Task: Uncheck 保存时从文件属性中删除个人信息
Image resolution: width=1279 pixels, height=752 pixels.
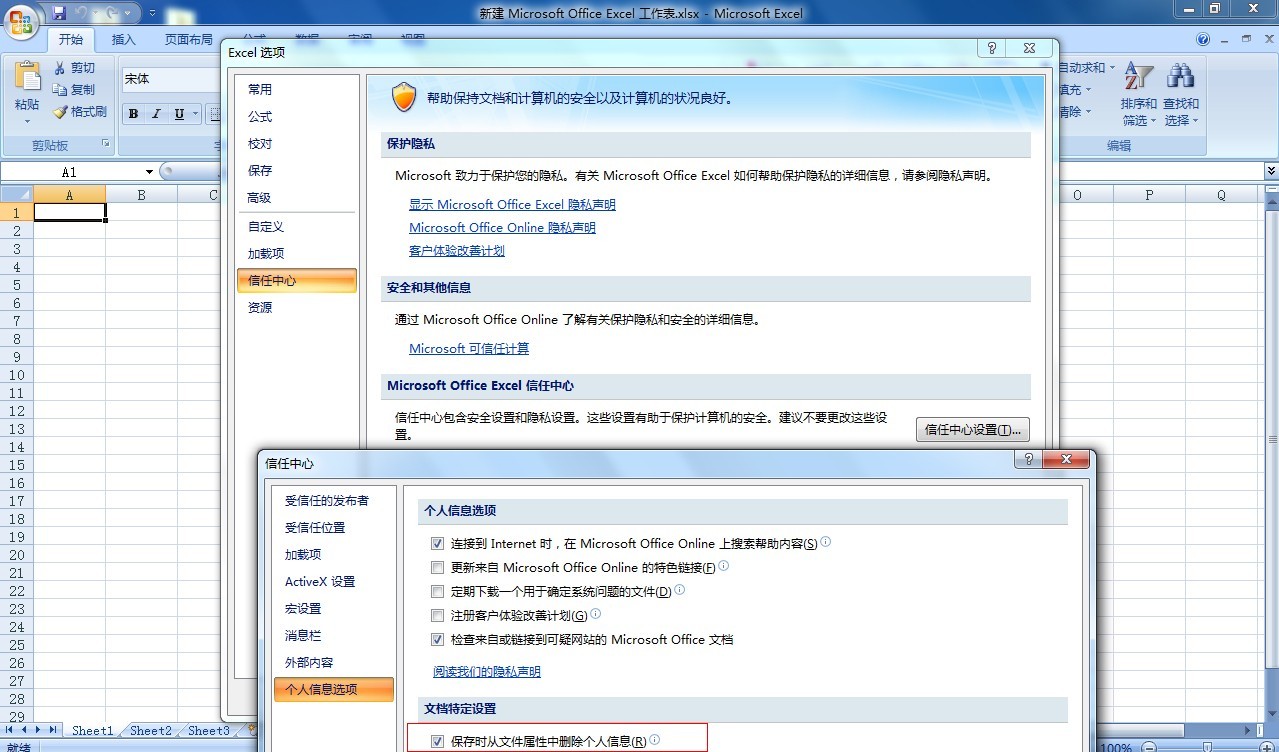Action: click(x=438, y=742)
